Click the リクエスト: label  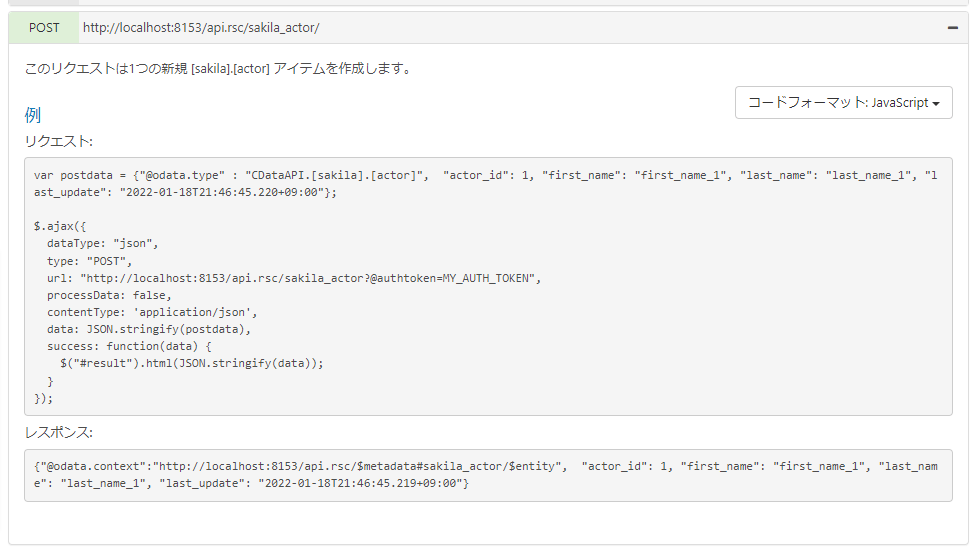[x=58, y=142]
